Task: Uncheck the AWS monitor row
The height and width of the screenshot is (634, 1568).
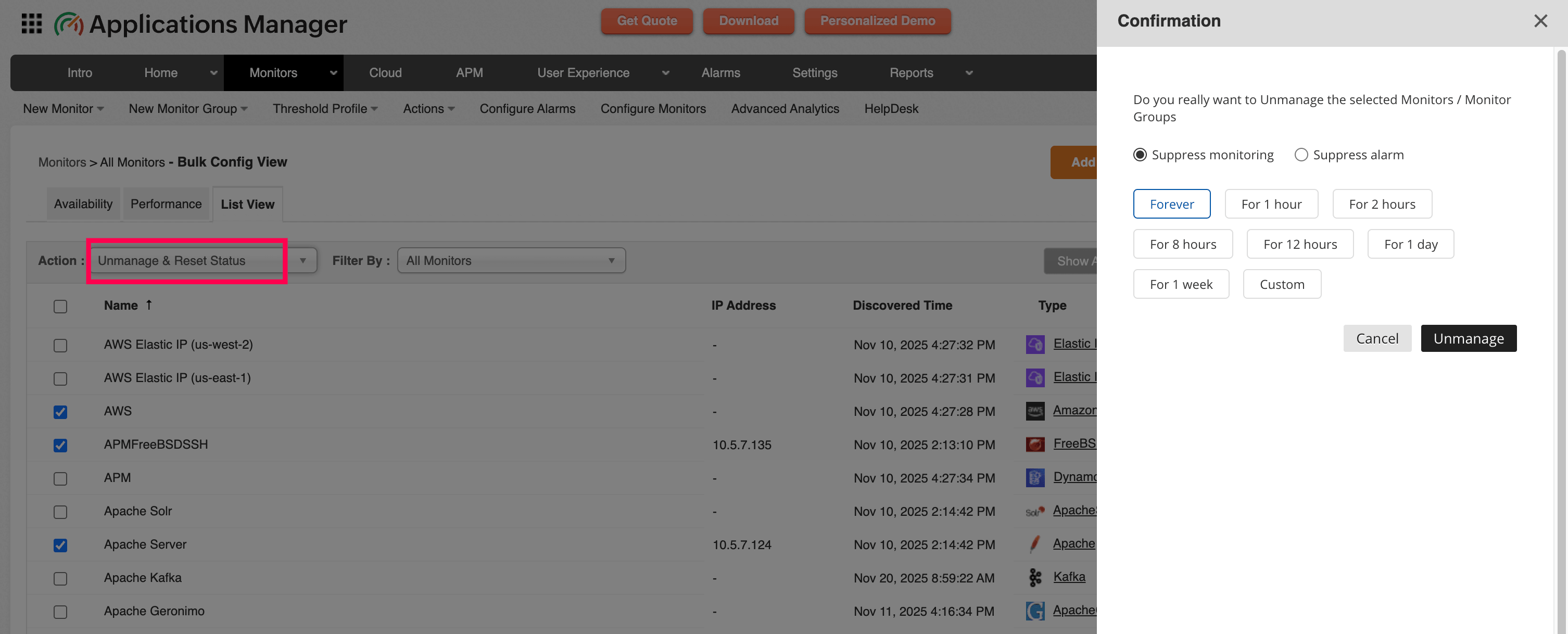Action: [x=60, y=412]
